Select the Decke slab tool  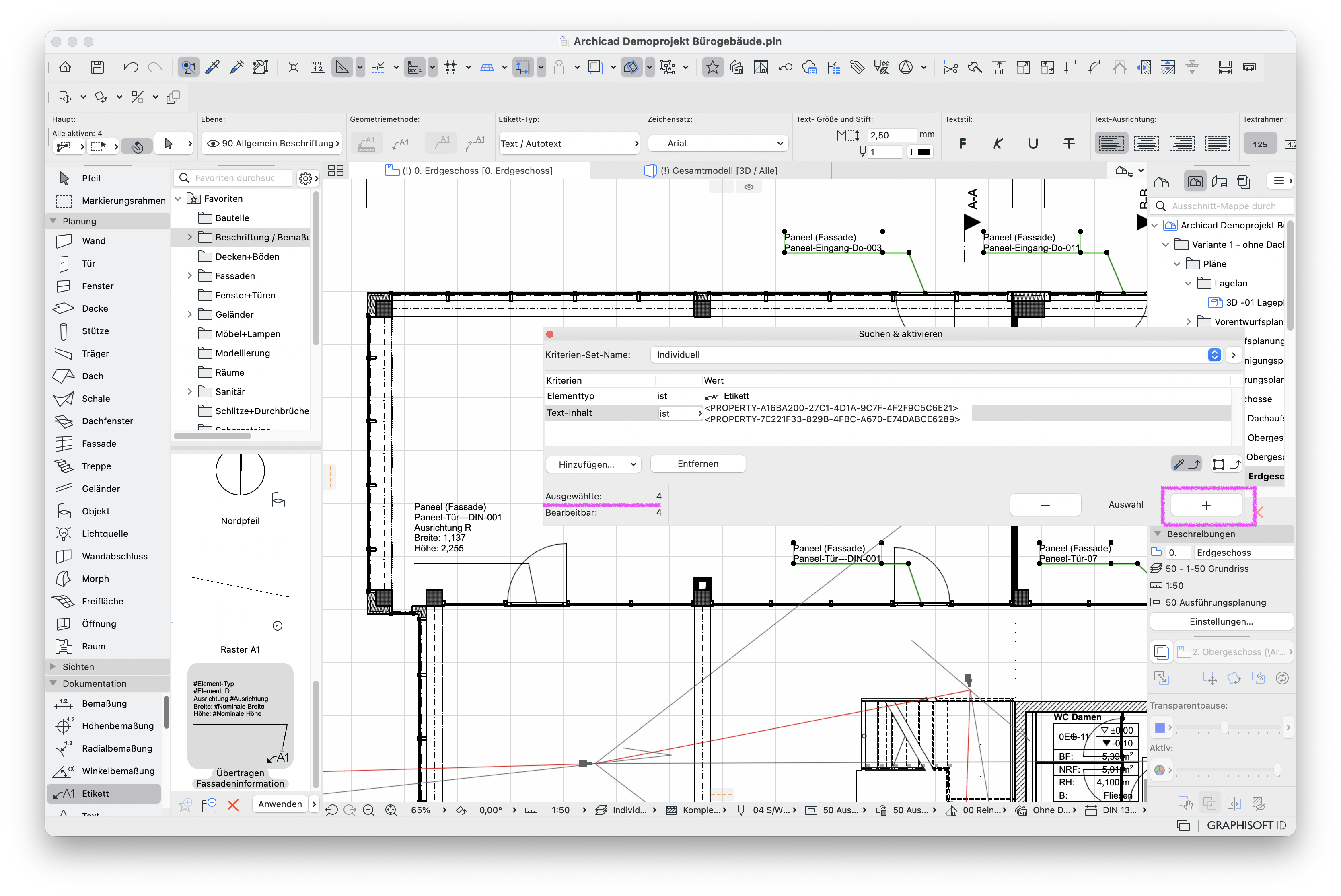pyautogui.click(x=94, y=308)
